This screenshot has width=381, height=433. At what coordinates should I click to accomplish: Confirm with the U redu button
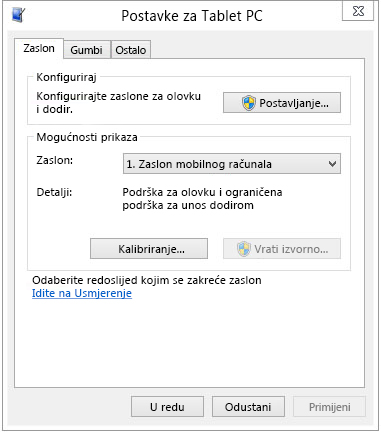click(167, 407)
